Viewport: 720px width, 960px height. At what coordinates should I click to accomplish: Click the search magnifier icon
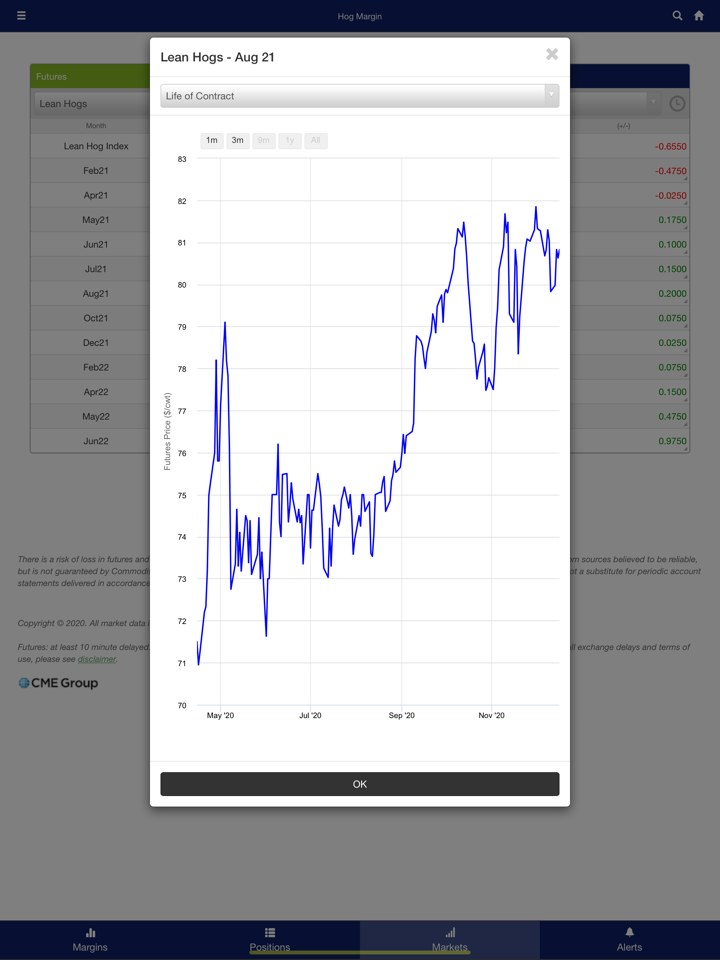coord(677,16)
